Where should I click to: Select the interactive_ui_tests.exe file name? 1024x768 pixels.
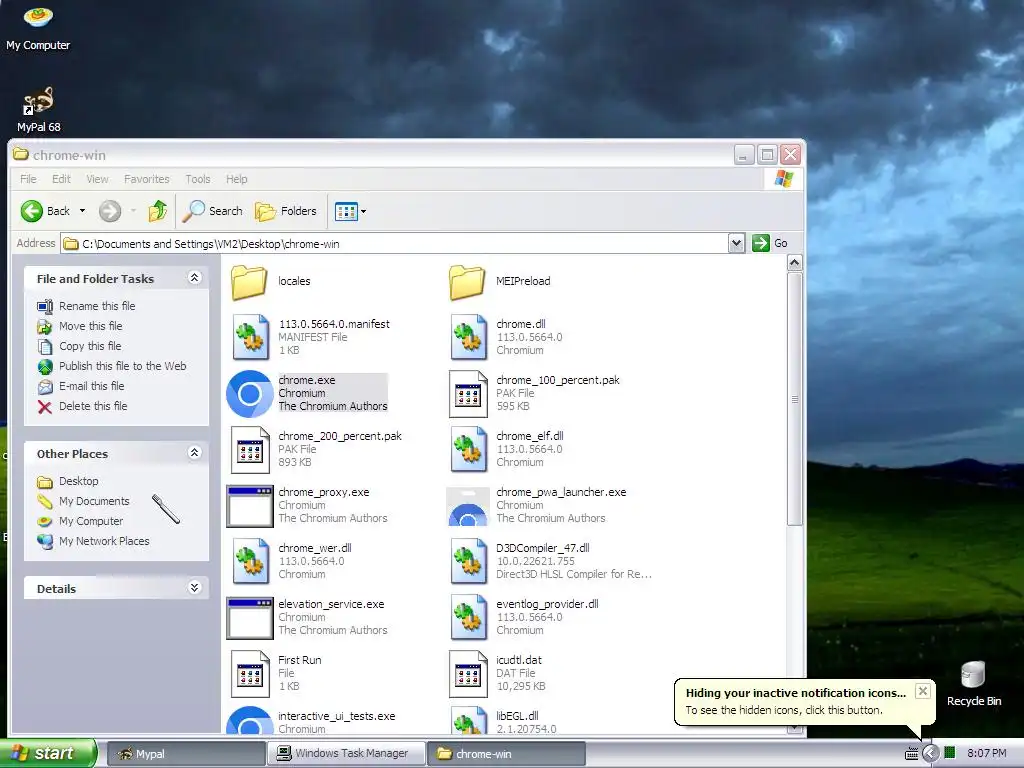[336, 716]
